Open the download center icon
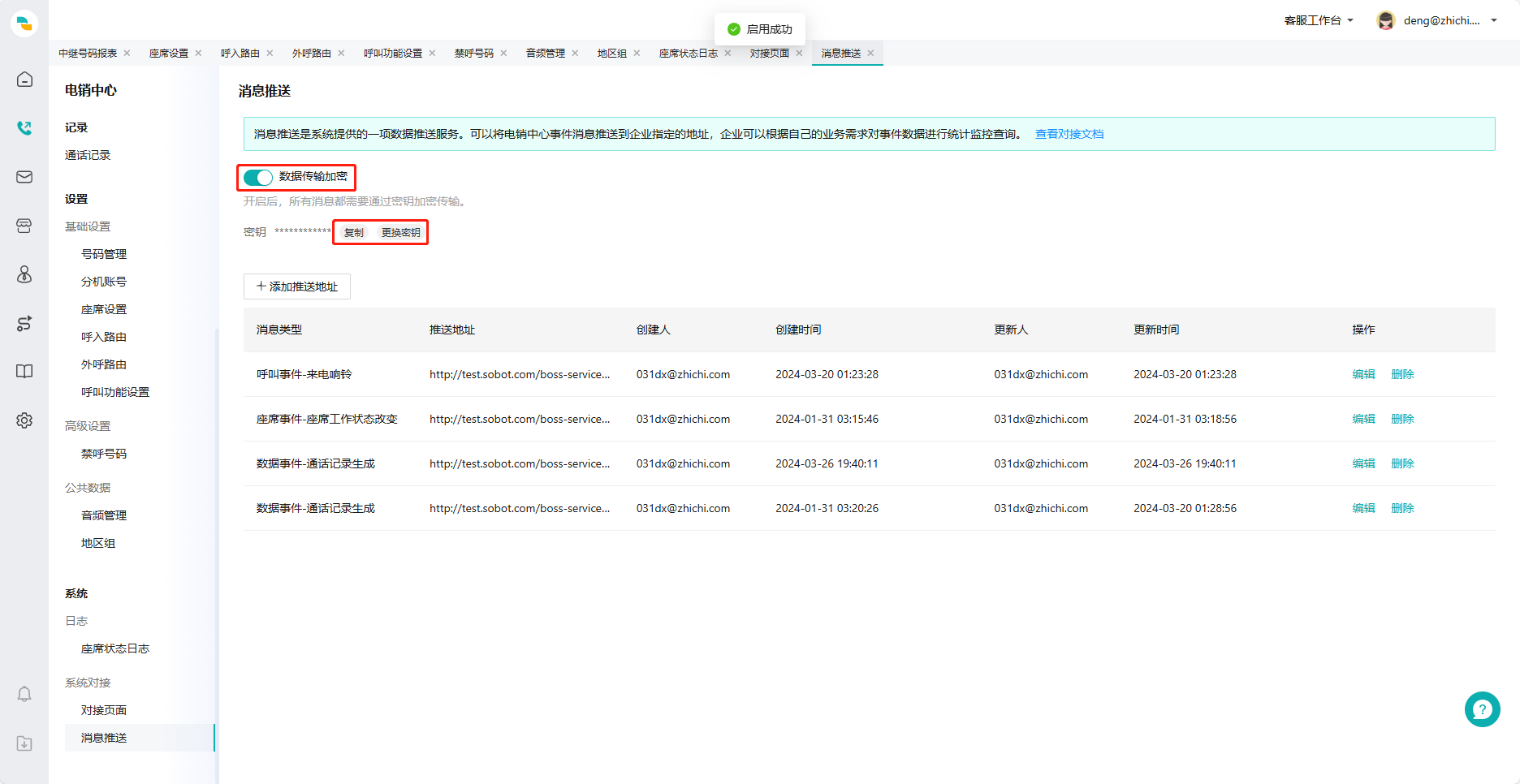 pos(24,743)
